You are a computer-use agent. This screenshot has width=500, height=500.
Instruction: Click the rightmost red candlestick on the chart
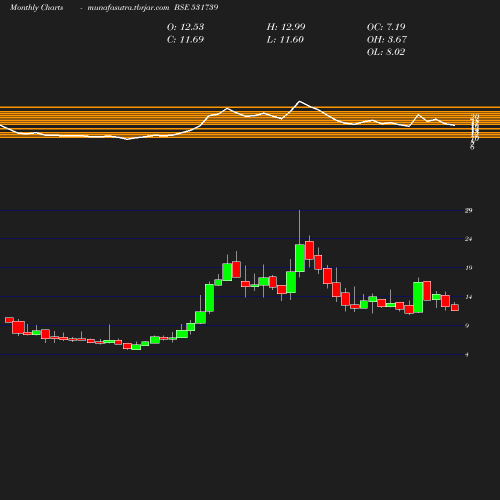pos(455,307)
